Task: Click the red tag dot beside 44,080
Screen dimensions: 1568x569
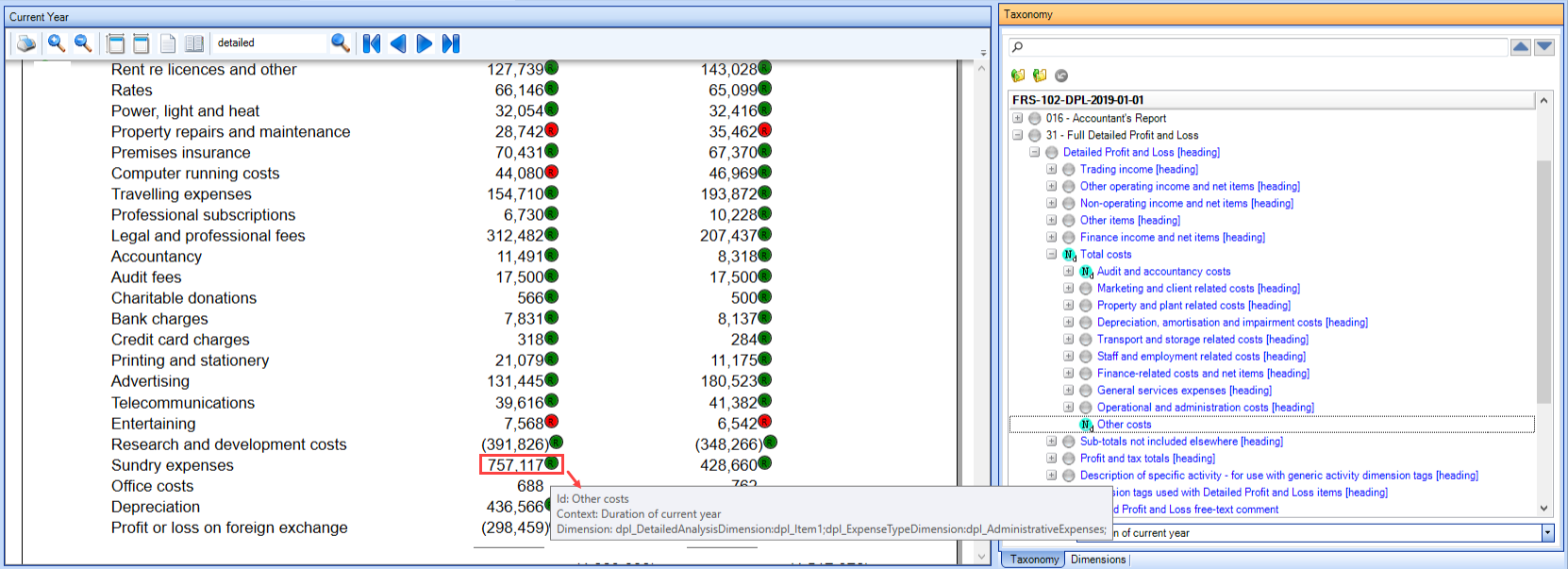Action: 552,172
